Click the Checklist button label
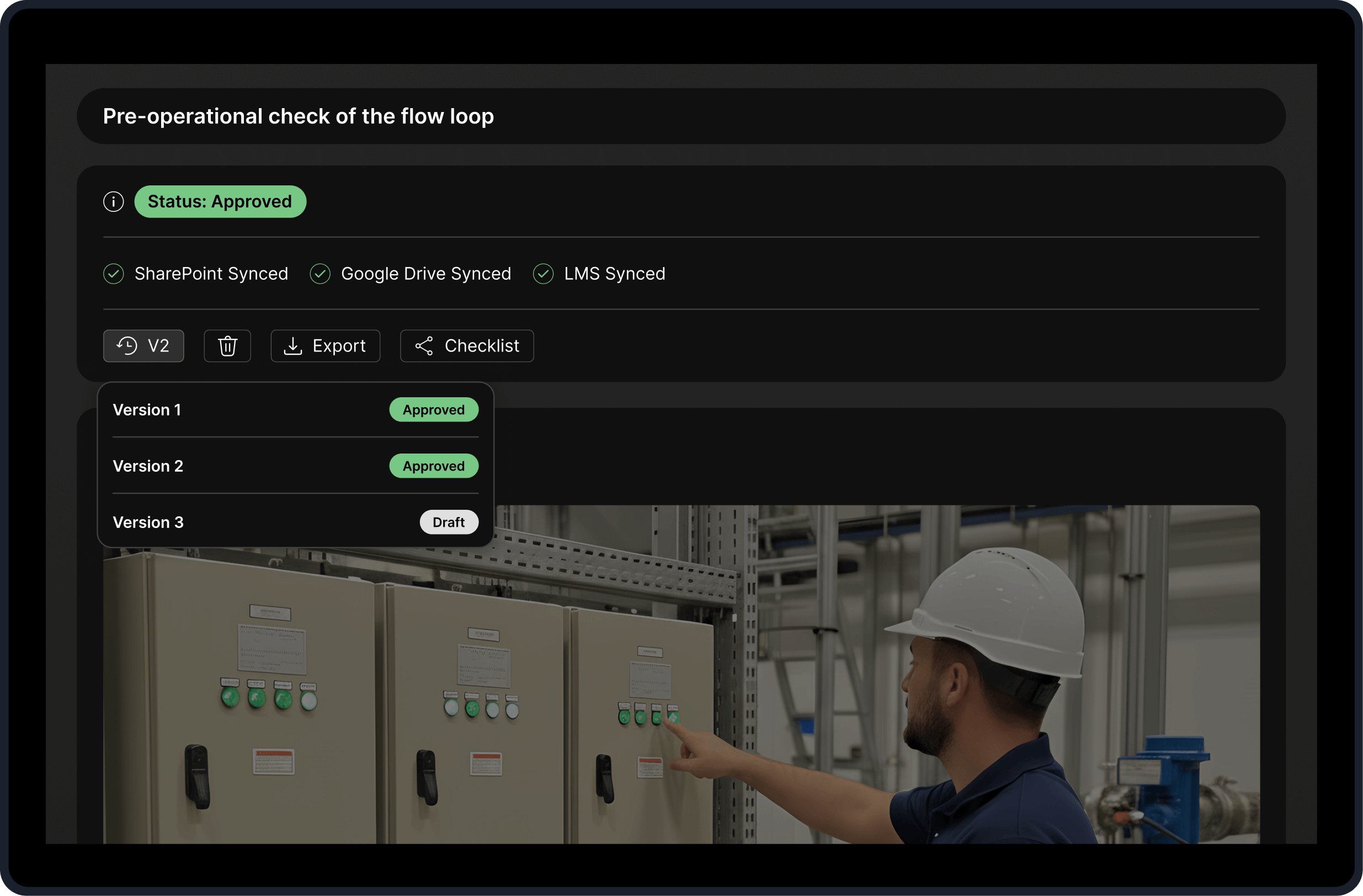The width and height of the screenshot is (1363, 896). (x=482, y=346)
